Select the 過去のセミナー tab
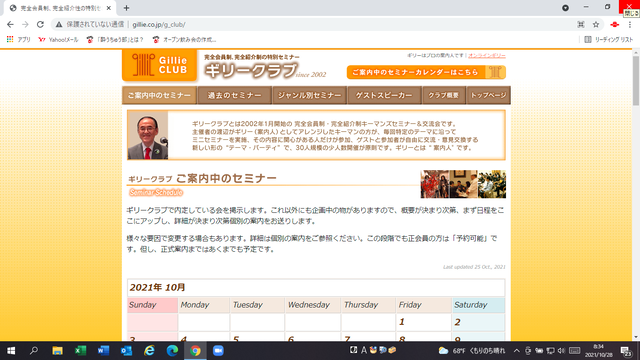Viewport: 640px width, 360px height. [234, 95]
